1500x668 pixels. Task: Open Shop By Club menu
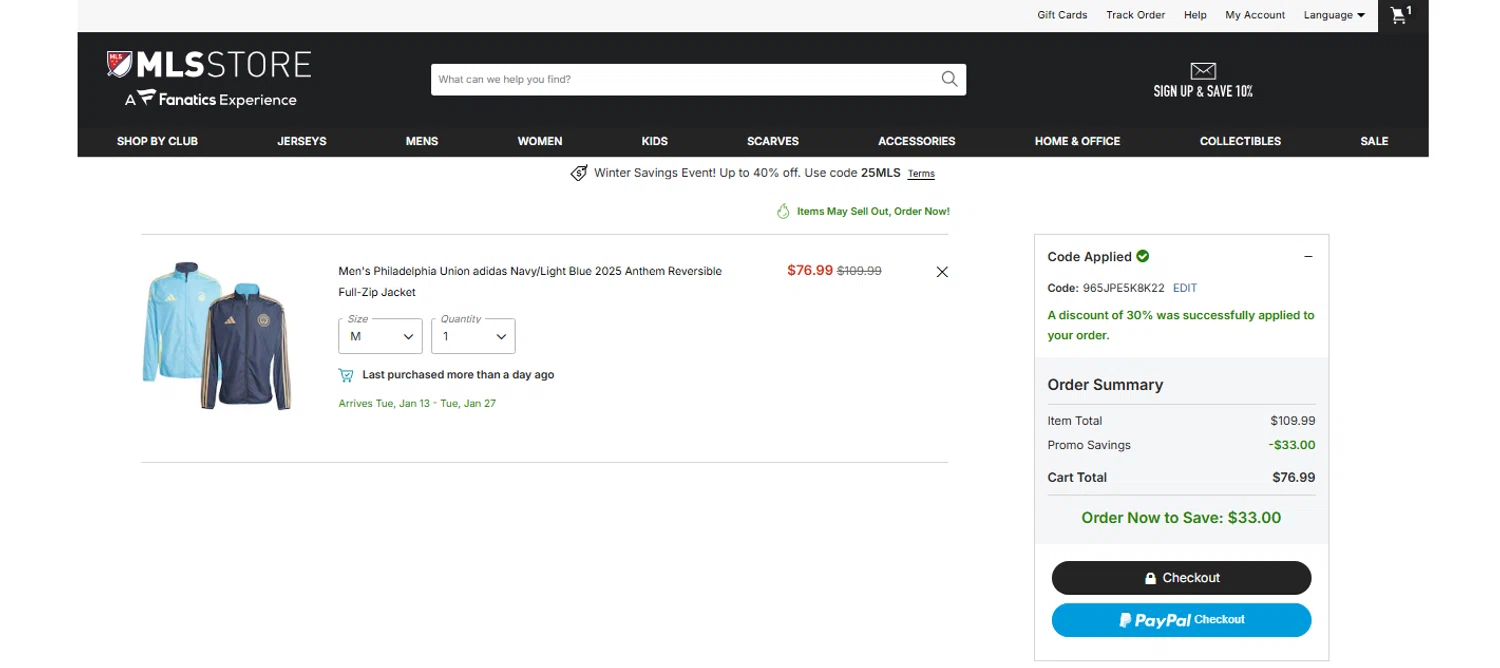[x=157, y=141]
